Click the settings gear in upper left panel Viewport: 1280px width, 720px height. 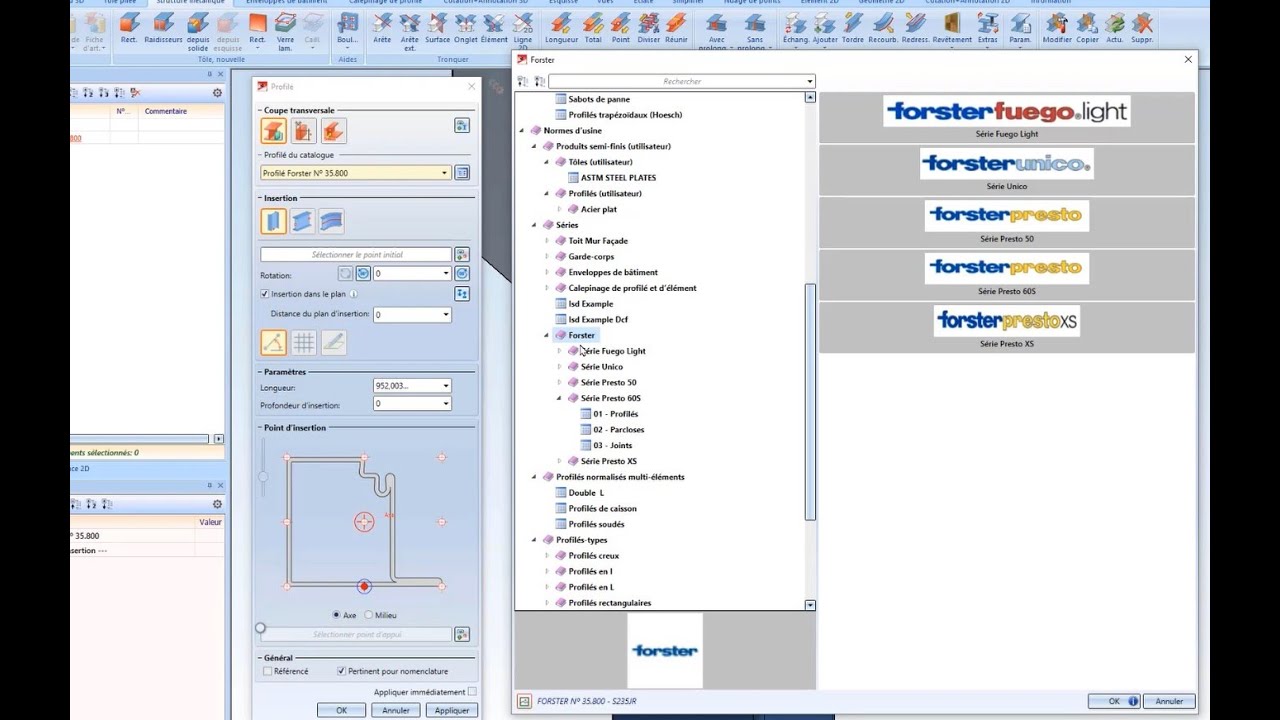[217, 93]
